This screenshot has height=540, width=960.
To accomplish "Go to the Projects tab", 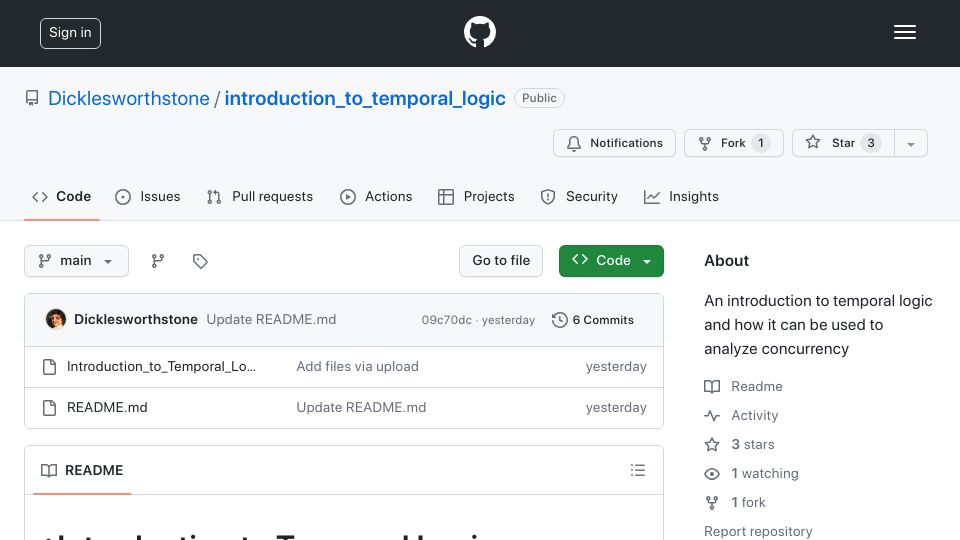I will pyautogui.click(x=476, y=197).
